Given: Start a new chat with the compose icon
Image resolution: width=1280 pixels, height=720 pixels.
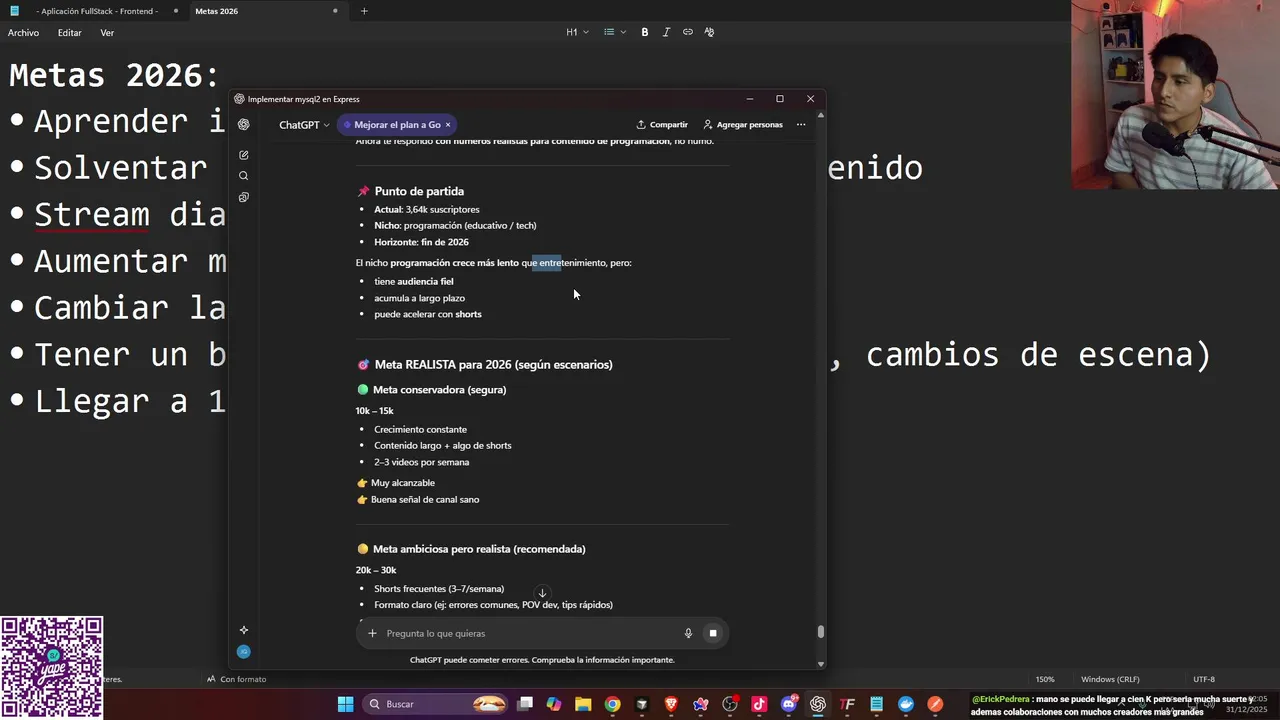Looking at the screenshot, I should pos(244,155).
